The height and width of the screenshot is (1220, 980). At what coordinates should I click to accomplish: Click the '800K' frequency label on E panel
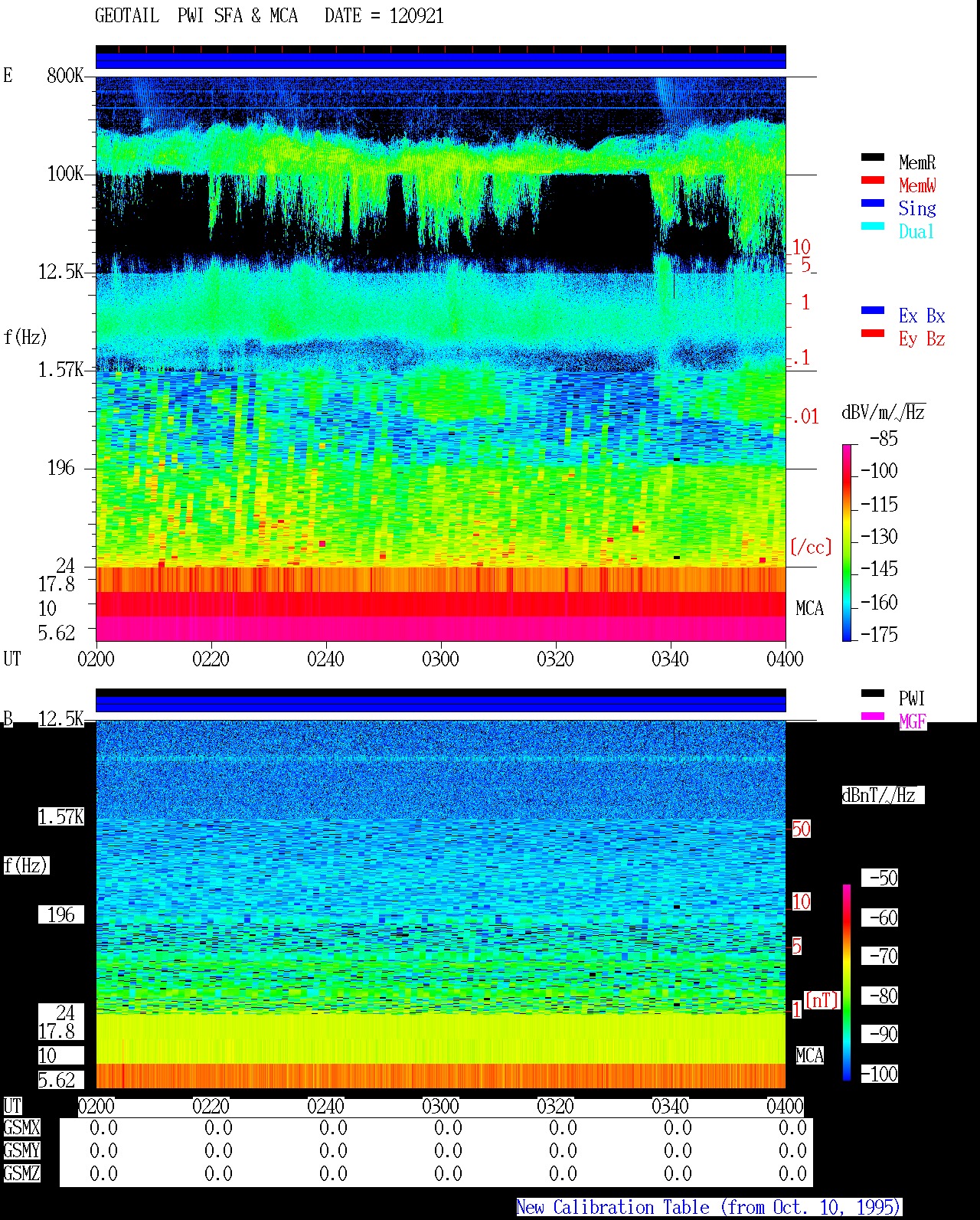[x=65, y=75]
